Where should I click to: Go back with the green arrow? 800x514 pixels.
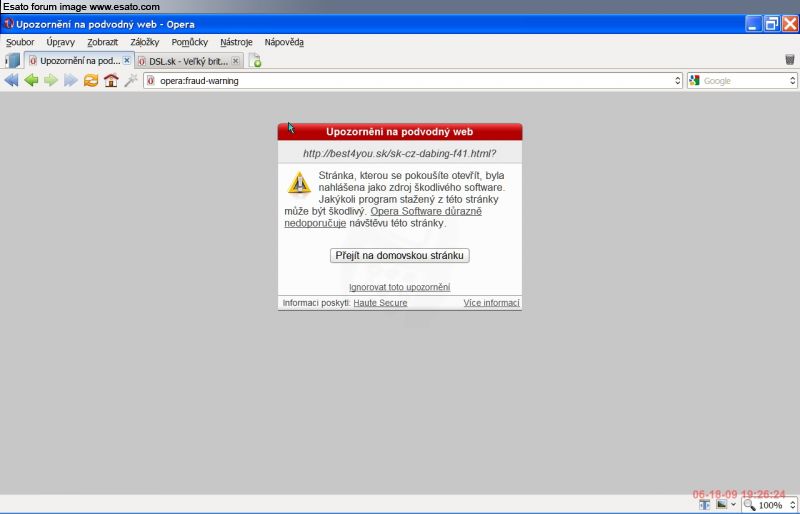31,80
